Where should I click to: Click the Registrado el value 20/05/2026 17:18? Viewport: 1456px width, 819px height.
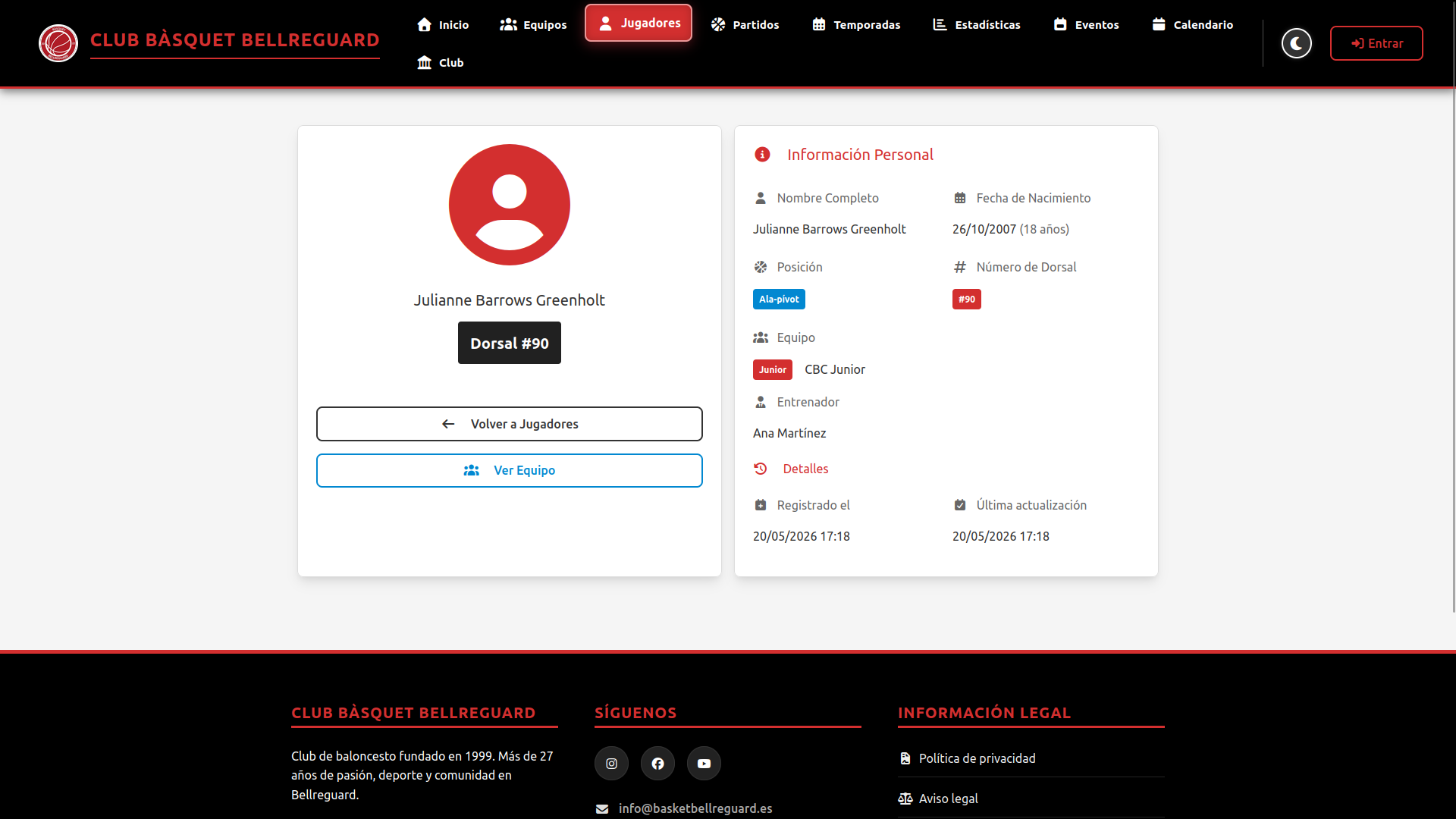(802, 536)
